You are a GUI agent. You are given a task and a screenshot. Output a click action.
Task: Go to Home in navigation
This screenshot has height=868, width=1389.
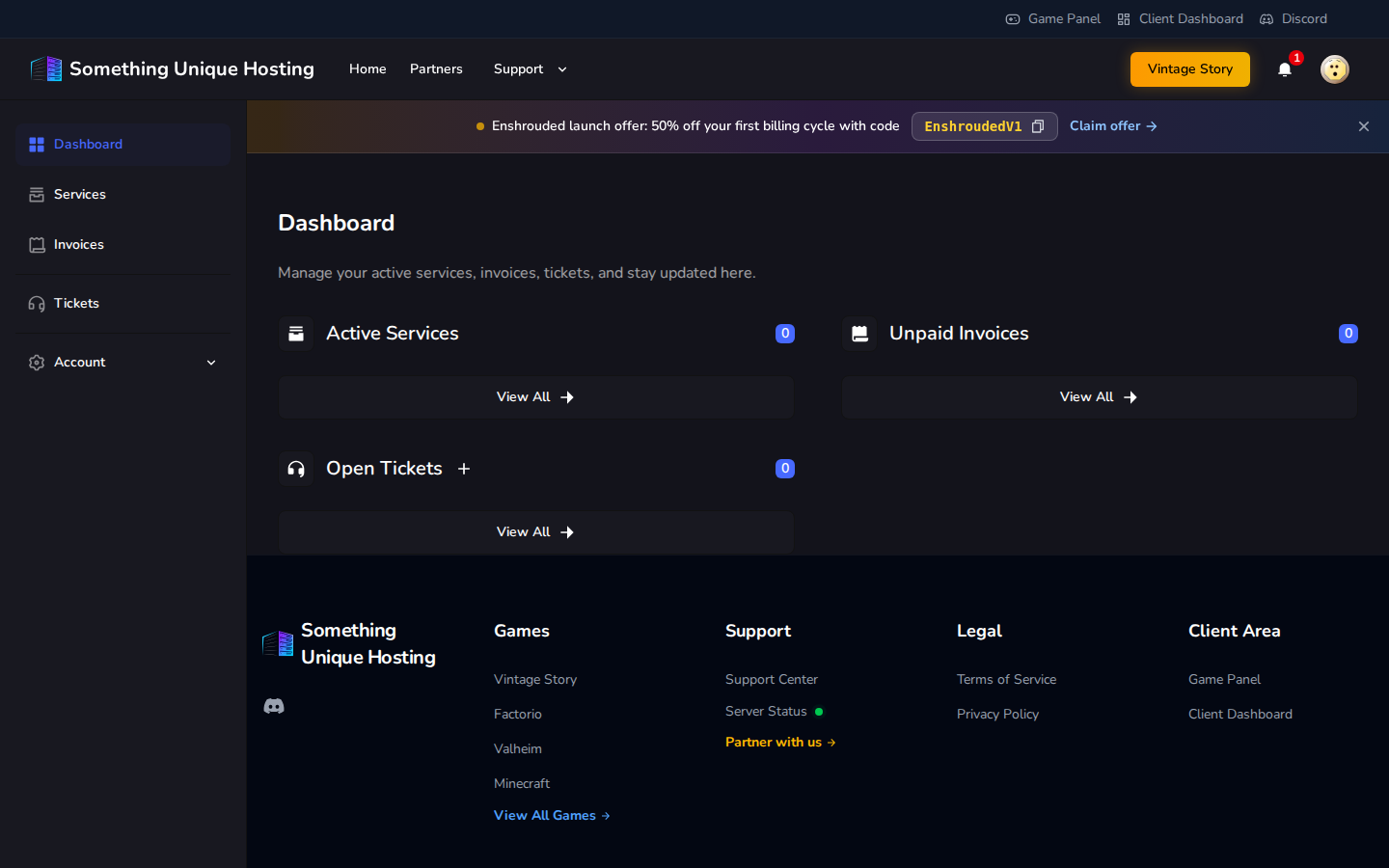[368, 69]
